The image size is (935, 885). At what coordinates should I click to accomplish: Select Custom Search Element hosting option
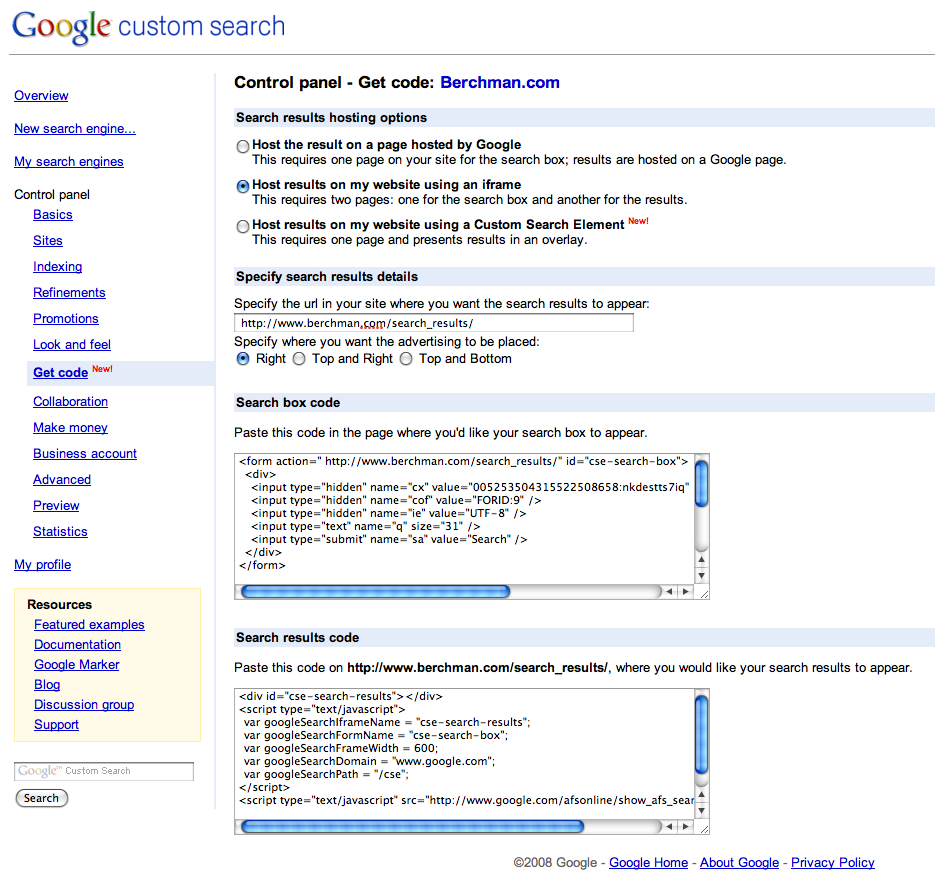[x=243, y=226]
